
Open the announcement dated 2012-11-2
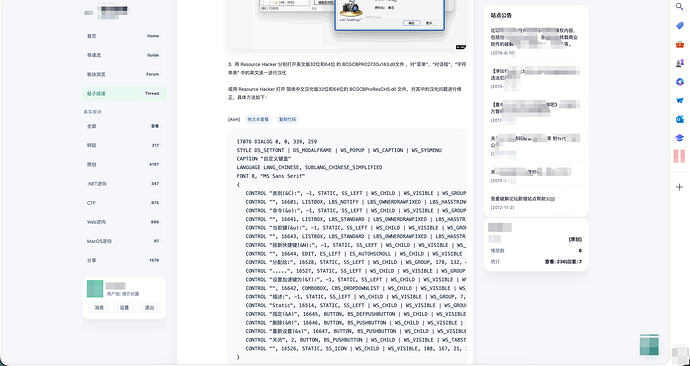pyautogui.click(x=536, y=202)
